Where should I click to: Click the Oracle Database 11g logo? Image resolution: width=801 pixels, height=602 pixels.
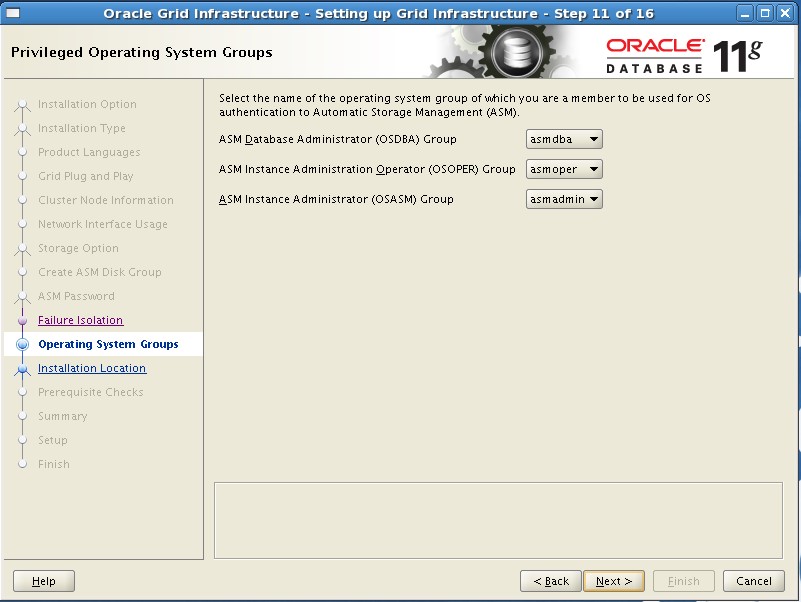(685, 56)
